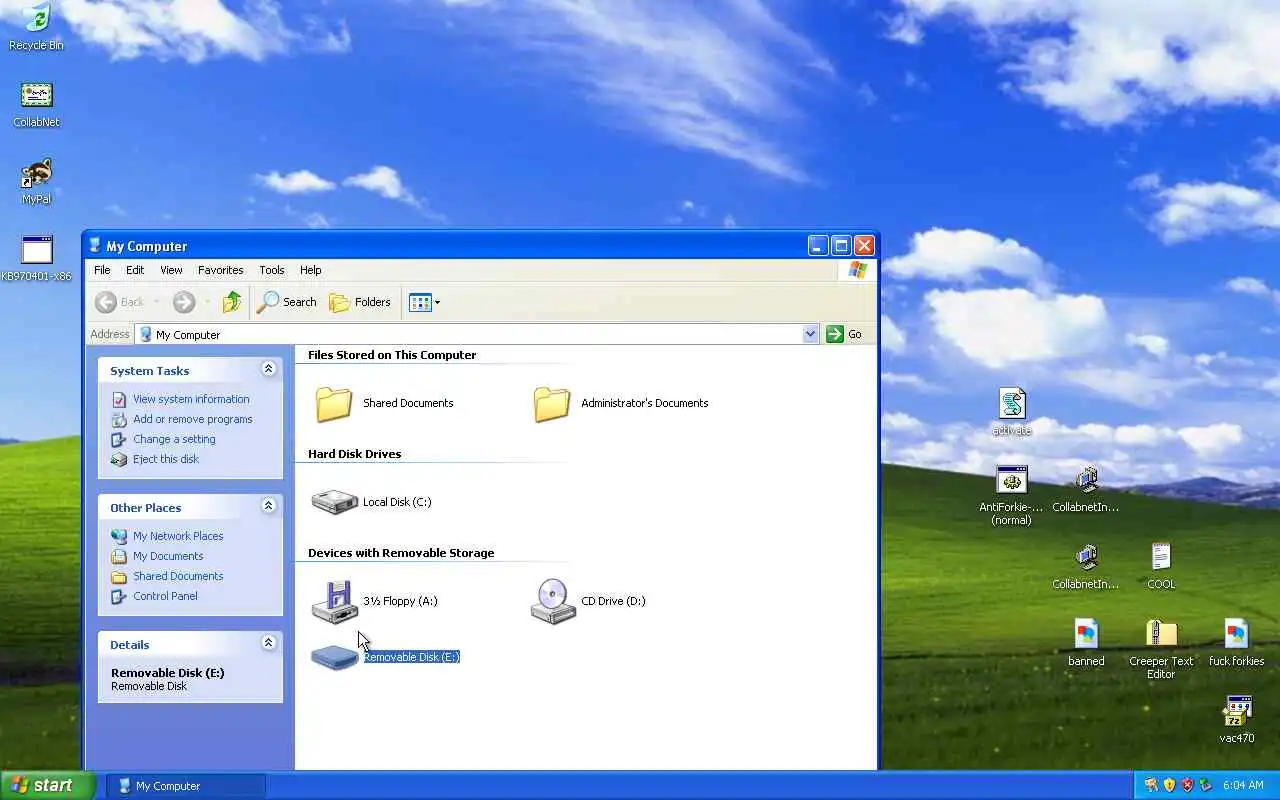Viewport: 1280px width, 800px height.
Task: Click the red security alert shield tray icon
Action: (x=1187, y=785)
